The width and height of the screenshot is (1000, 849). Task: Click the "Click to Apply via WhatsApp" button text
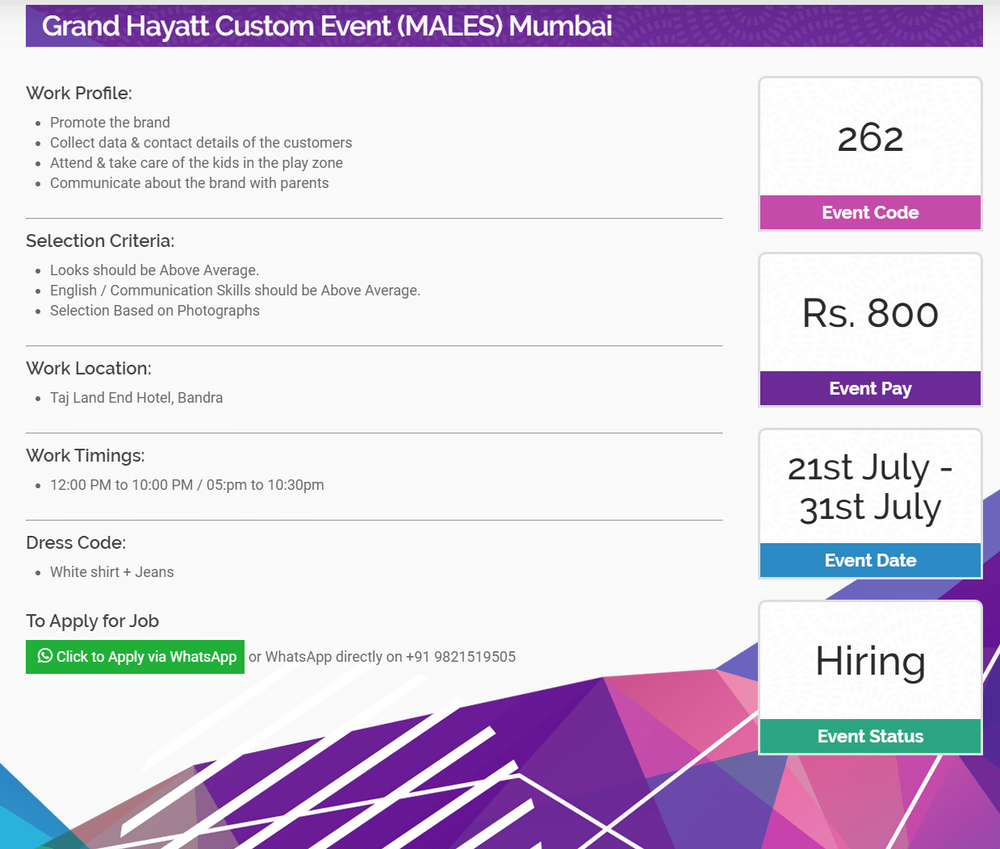point(146,657)
